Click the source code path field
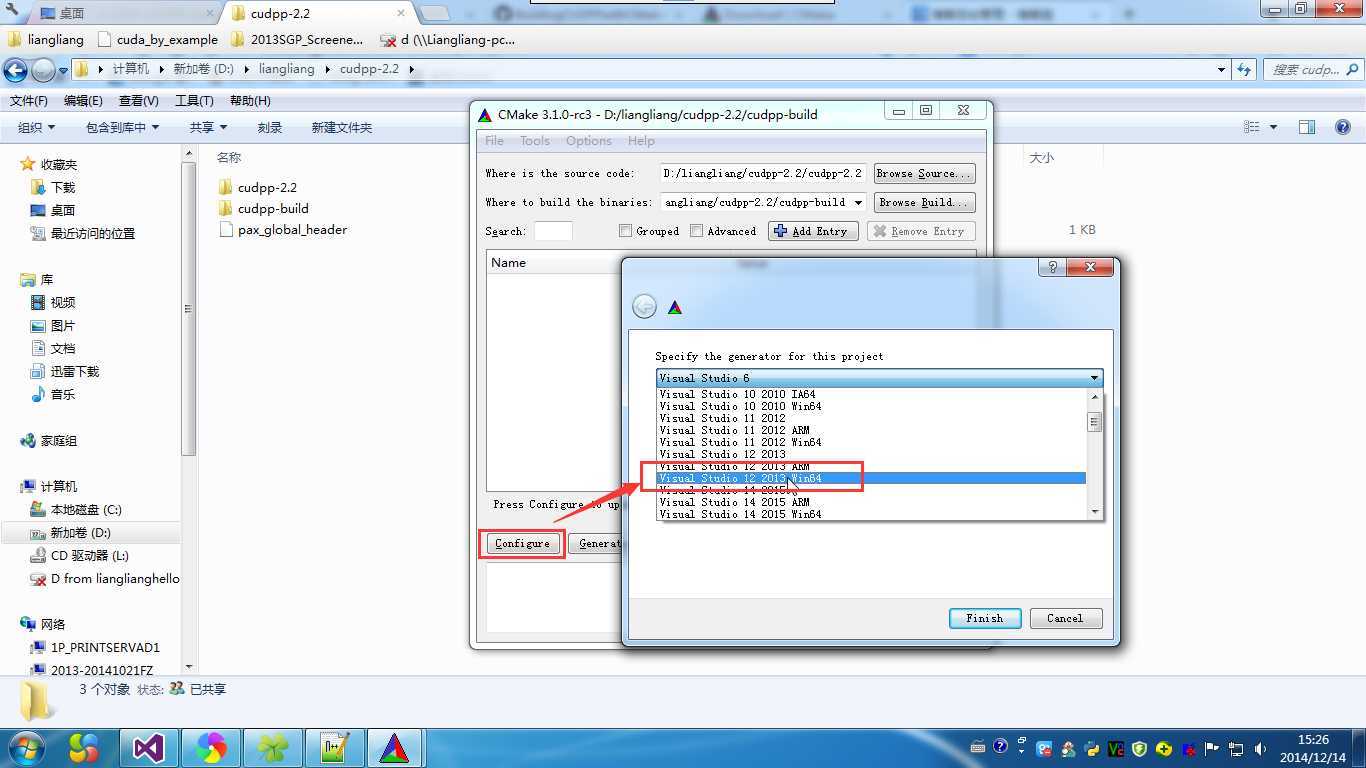Image resolution: width=1366 pixels, height=768 pixels. [x=764, y=173]
